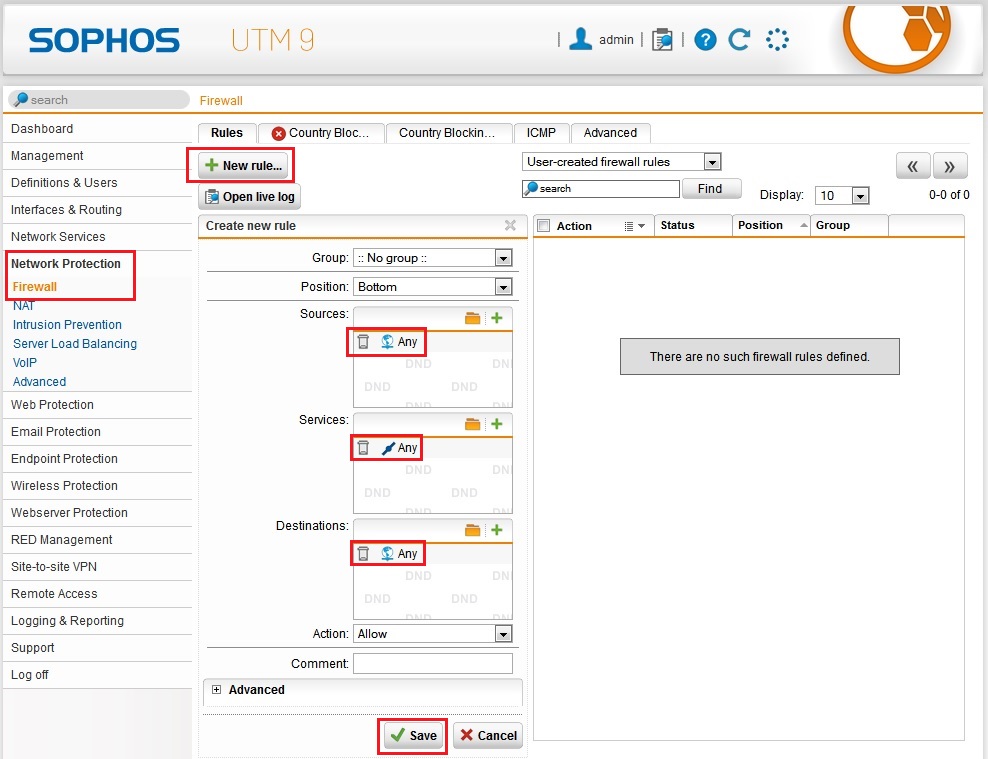Viewport: 988px width, 759px height.
Task: Remove Any from Destinations via trash icon
Action: pos(364,553)
